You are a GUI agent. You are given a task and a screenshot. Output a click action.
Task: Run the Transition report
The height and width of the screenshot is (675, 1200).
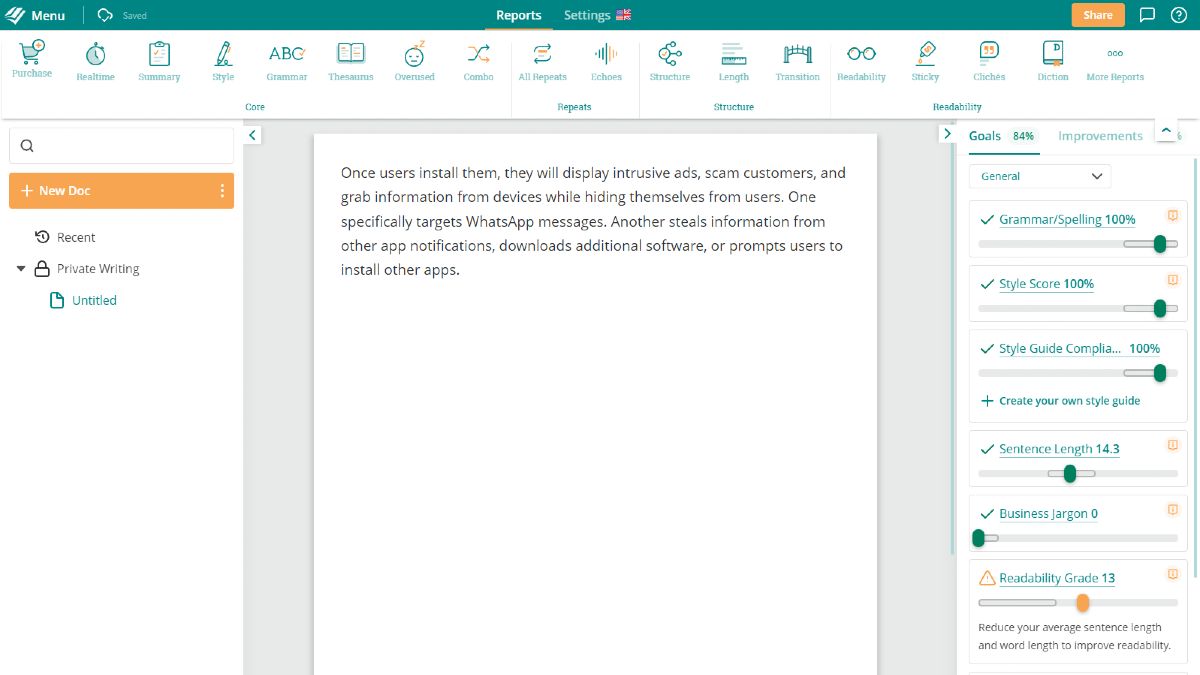tap(797, 60)
